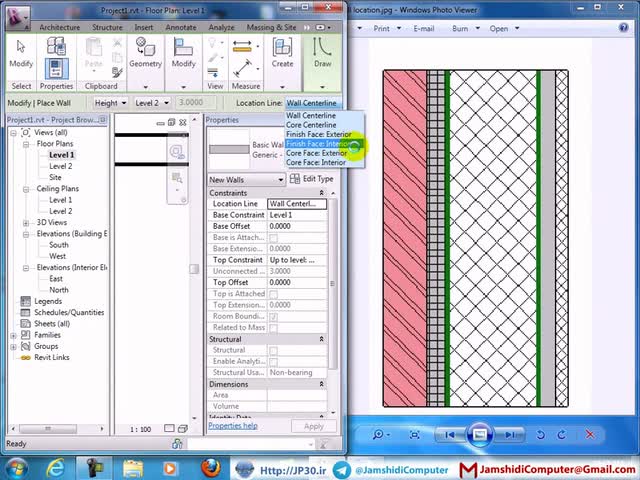Toggle Top is Attached checkbox
This screenshot has height=480, width=640.
pos(273,294)
